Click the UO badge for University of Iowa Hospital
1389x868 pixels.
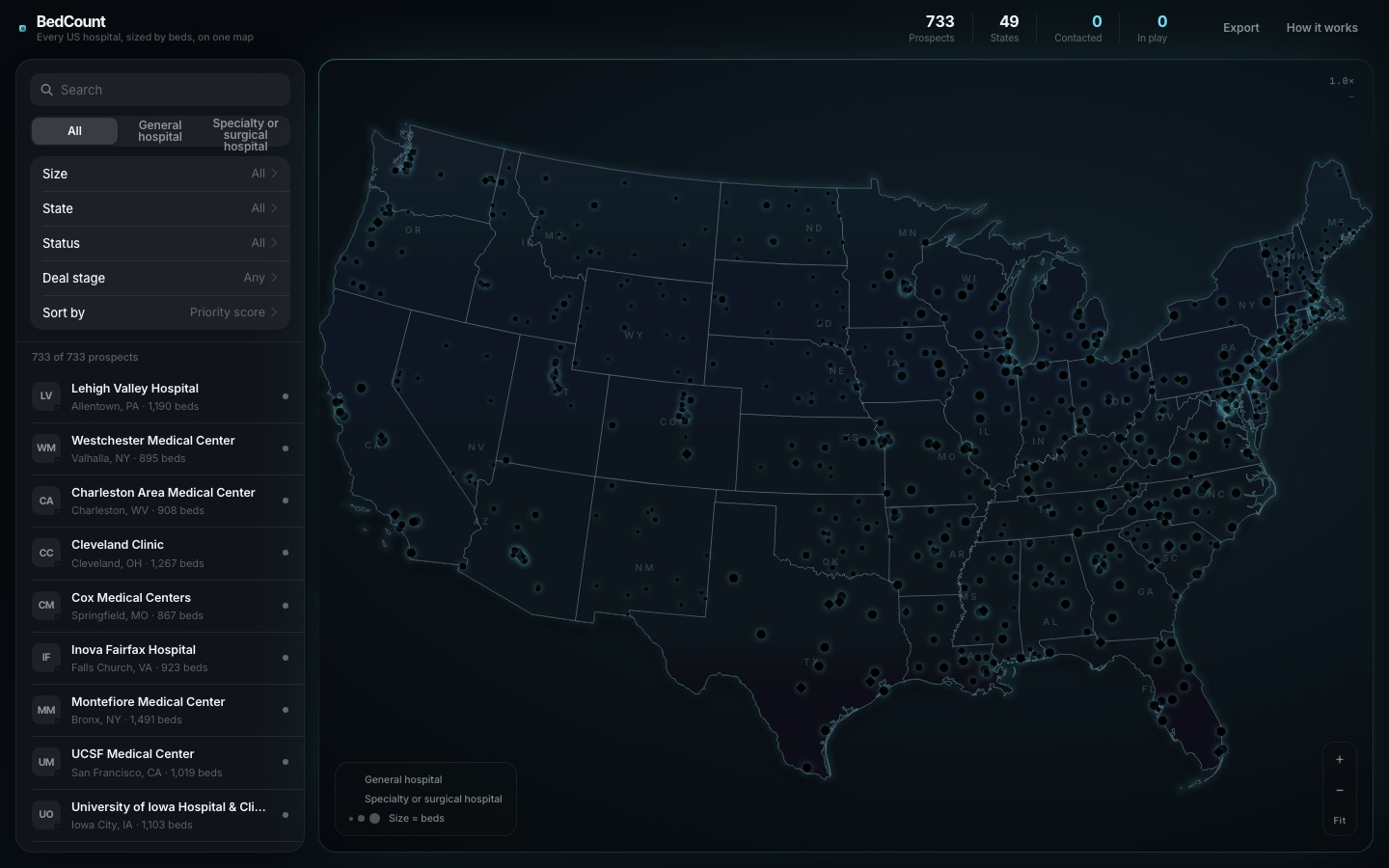click(46, 815)
